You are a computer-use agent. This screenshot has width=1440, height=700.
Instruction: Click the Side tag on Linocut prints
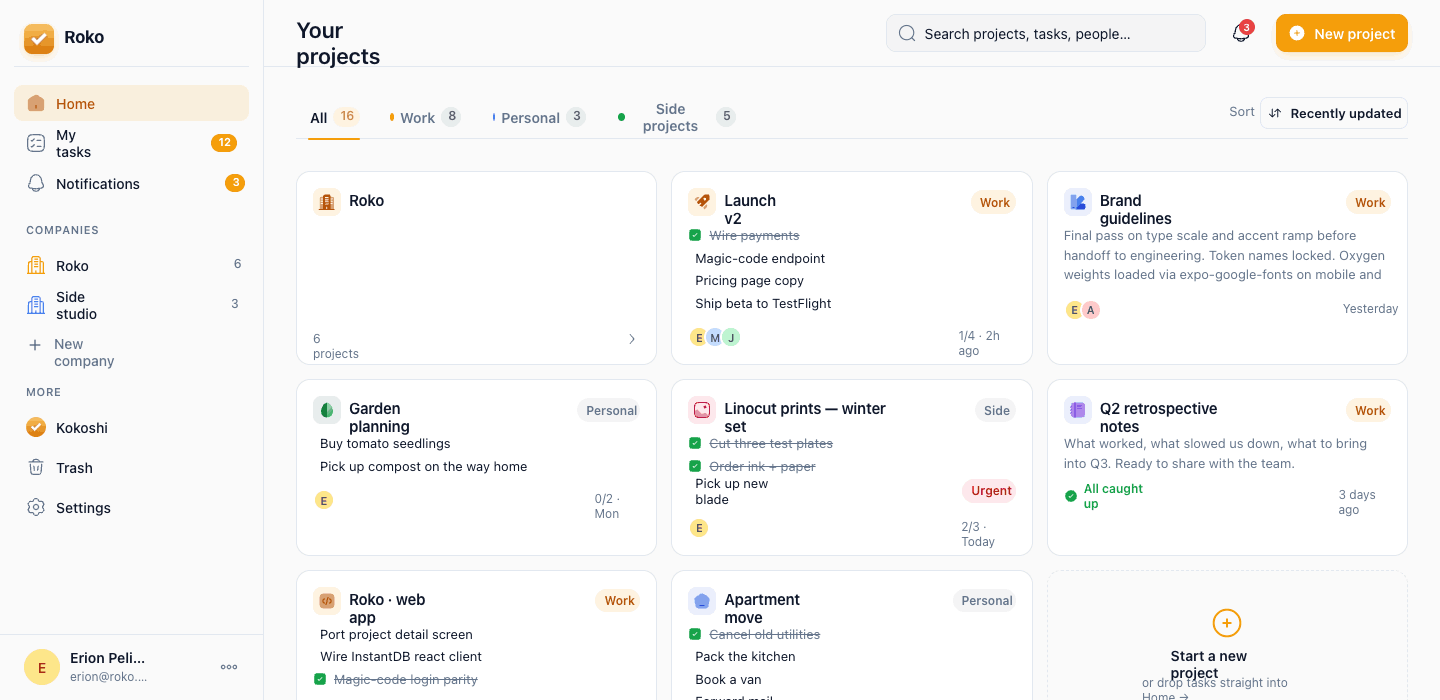coord(996,410)
